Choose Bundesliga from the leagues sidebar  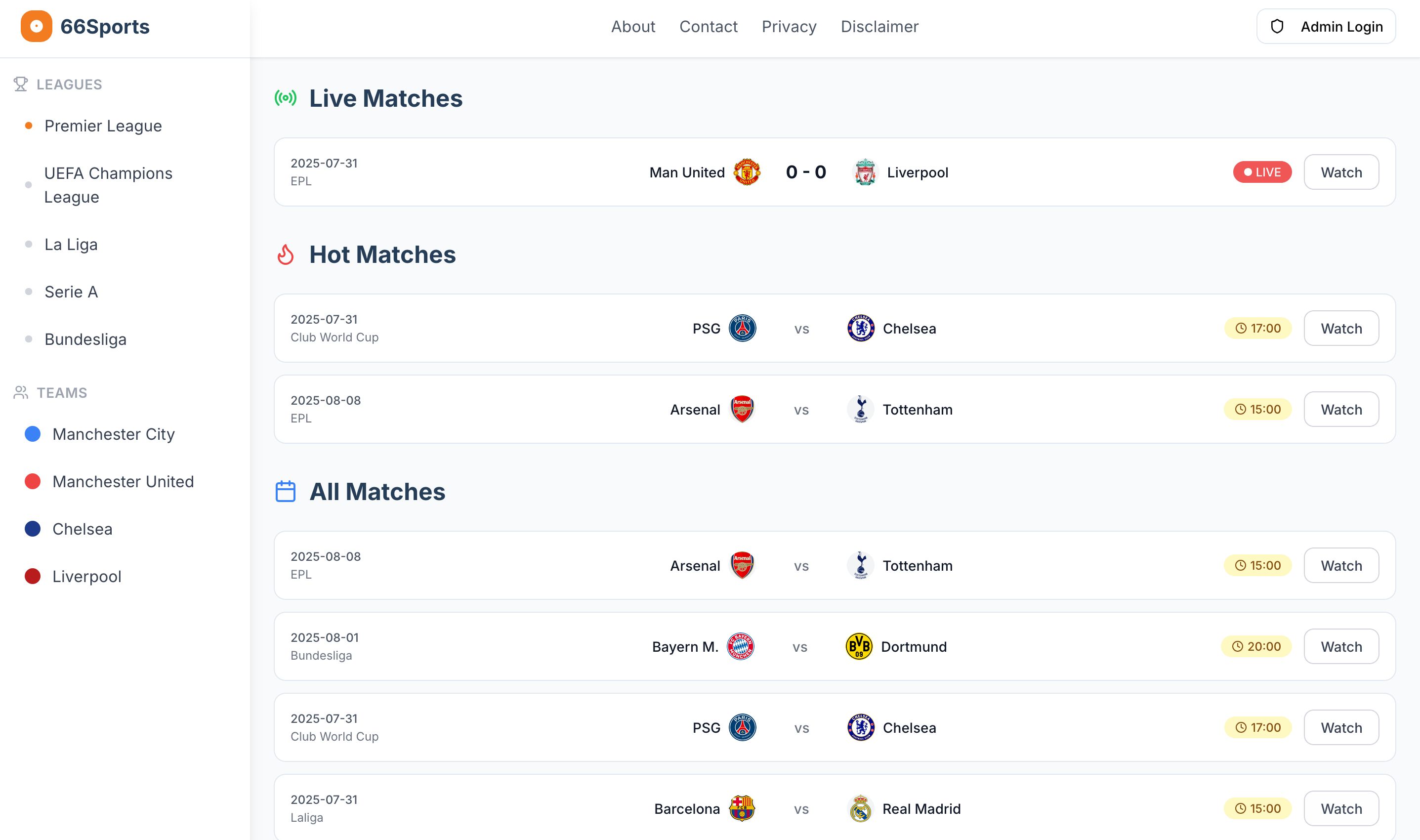click(x=85, y=339)
